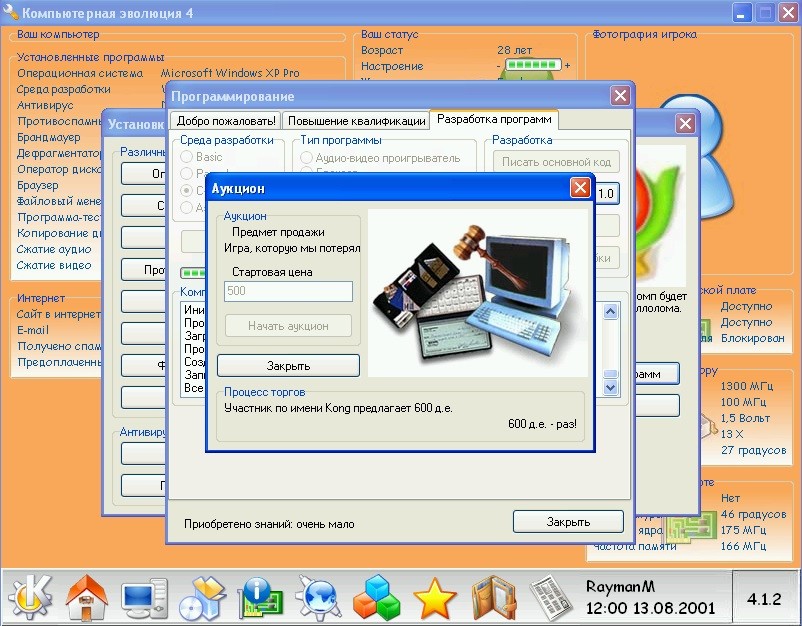The image size is (802, 626).
Task: Click the green progress bar in Программирование window
Action: [x=192, y=272]
